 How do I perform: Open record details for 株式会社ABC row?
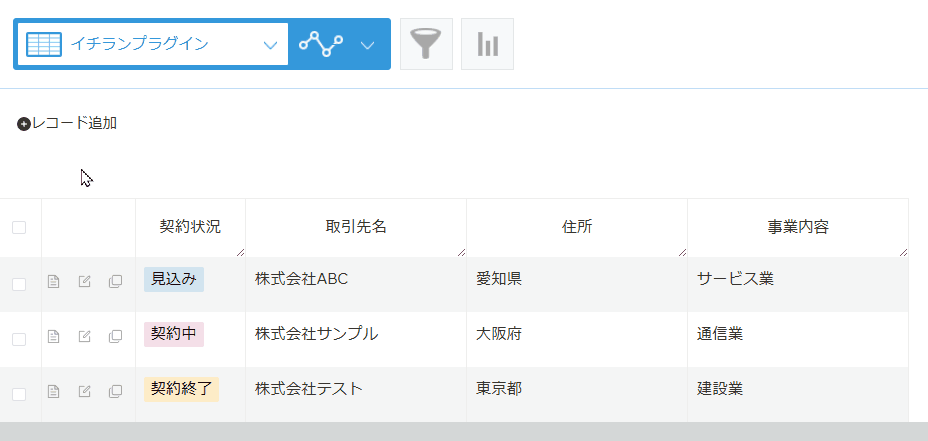coord(54,281)
